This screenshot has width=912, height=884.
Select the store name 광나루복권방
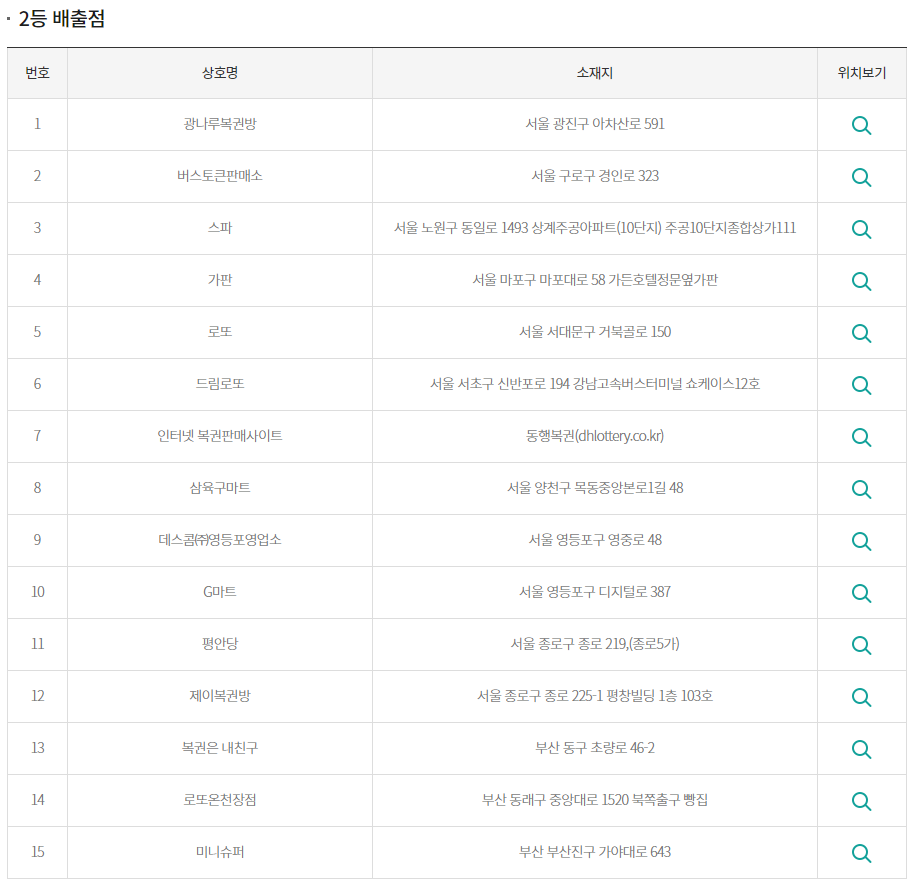click(220, 124)
